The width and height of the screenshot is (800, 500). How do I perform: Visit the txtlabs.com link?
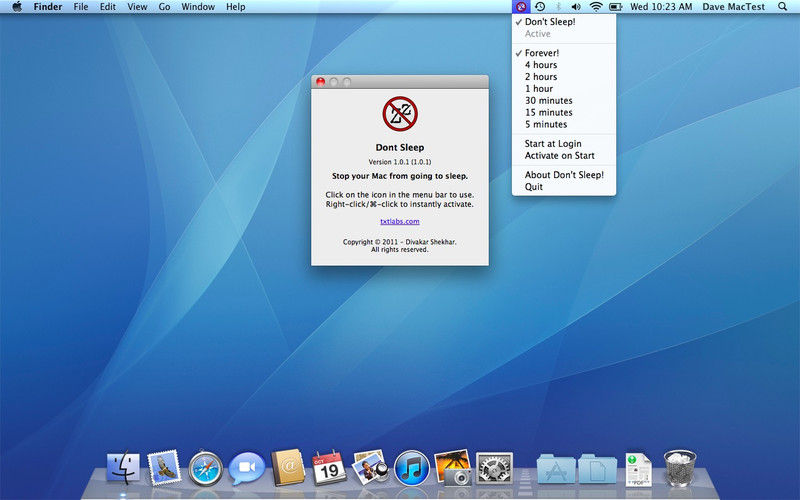[x=400, y=221]
